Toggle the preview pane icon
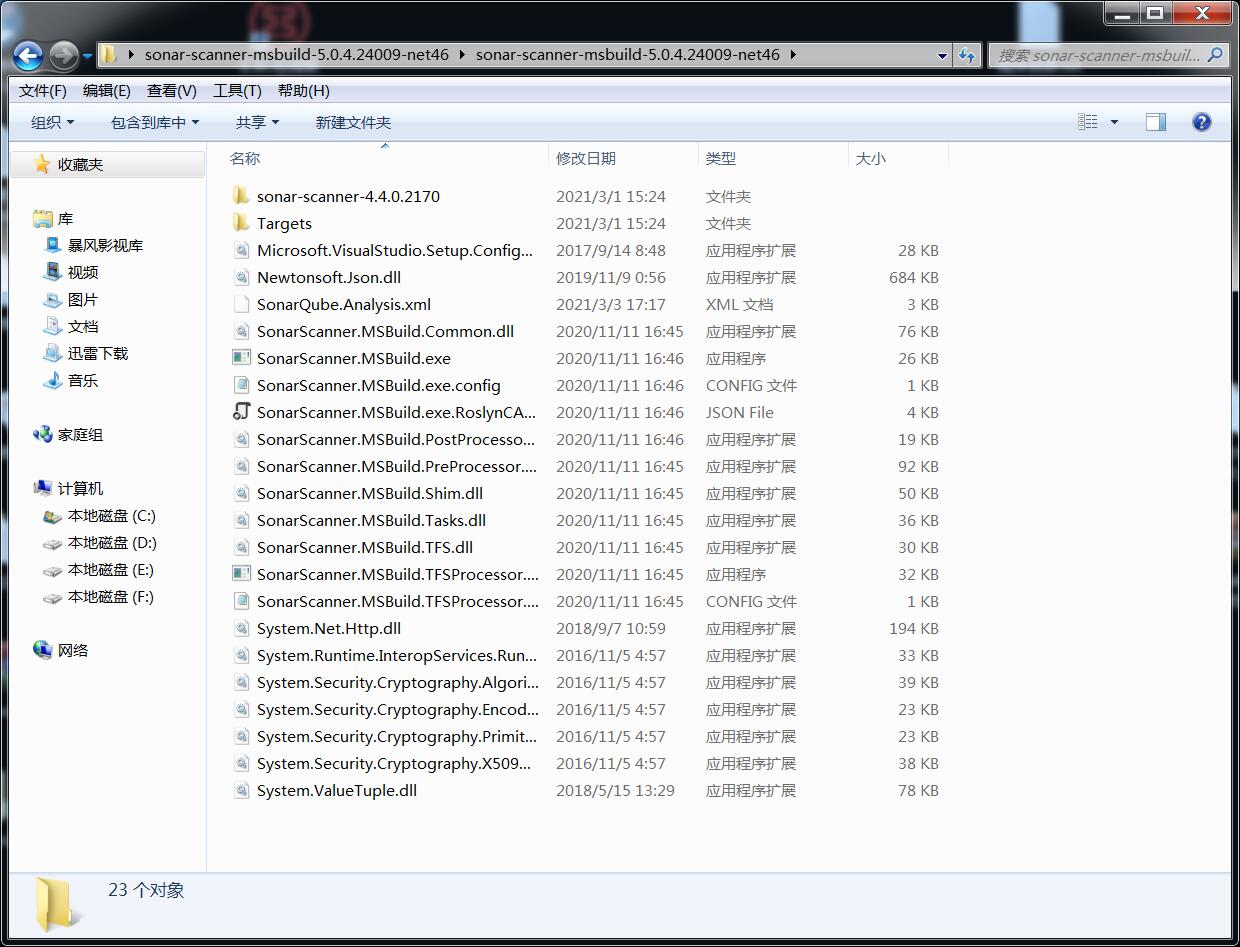 (x=1155, y=122)
